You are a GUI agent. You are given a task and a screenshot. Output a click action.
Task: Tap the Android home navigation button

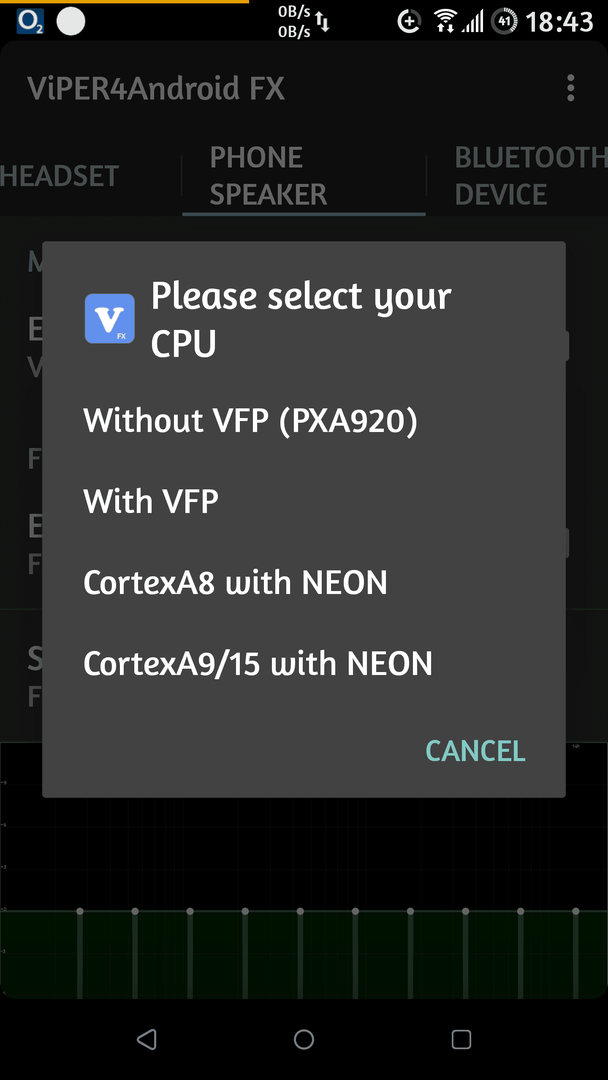[x=304, y=1039]
